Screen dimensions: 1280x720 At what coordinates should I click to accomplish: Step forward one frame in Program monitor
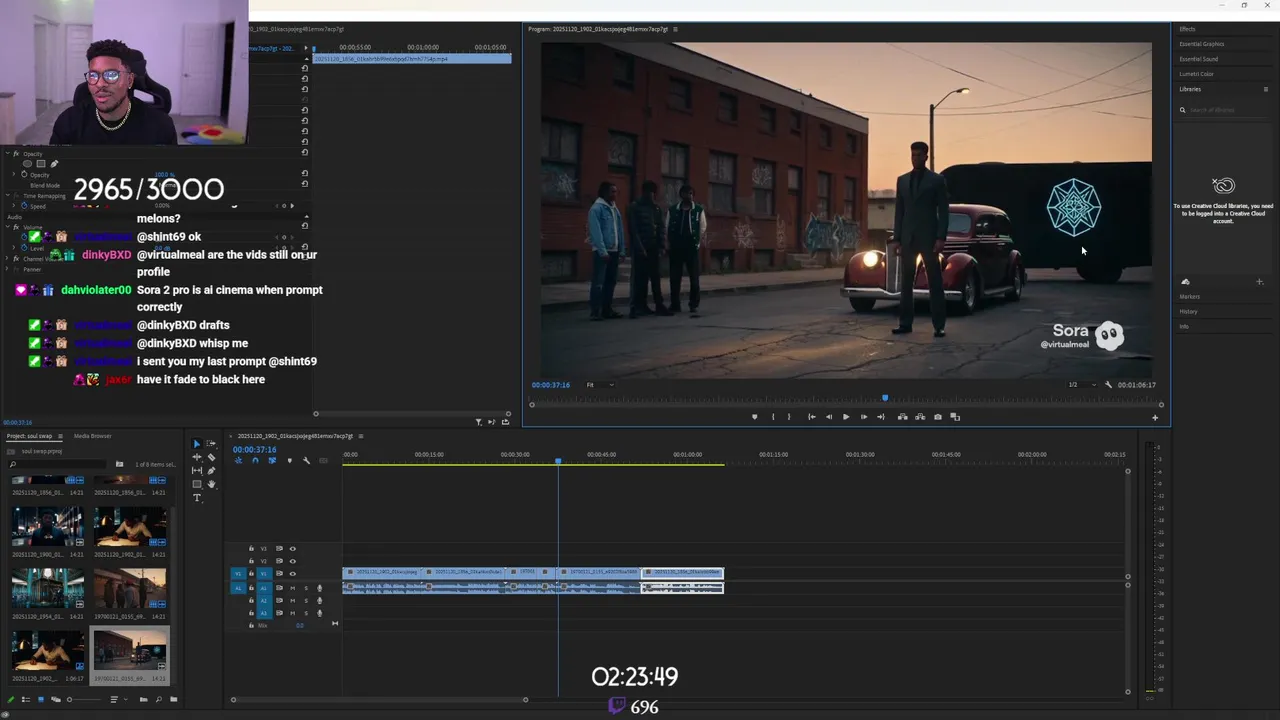[864, 417]
